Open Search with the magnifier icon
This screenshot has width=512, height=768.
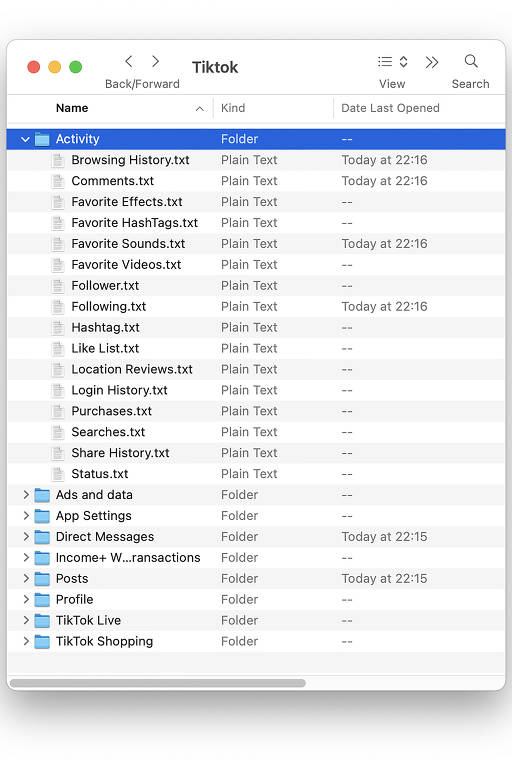tap(471, 61)
